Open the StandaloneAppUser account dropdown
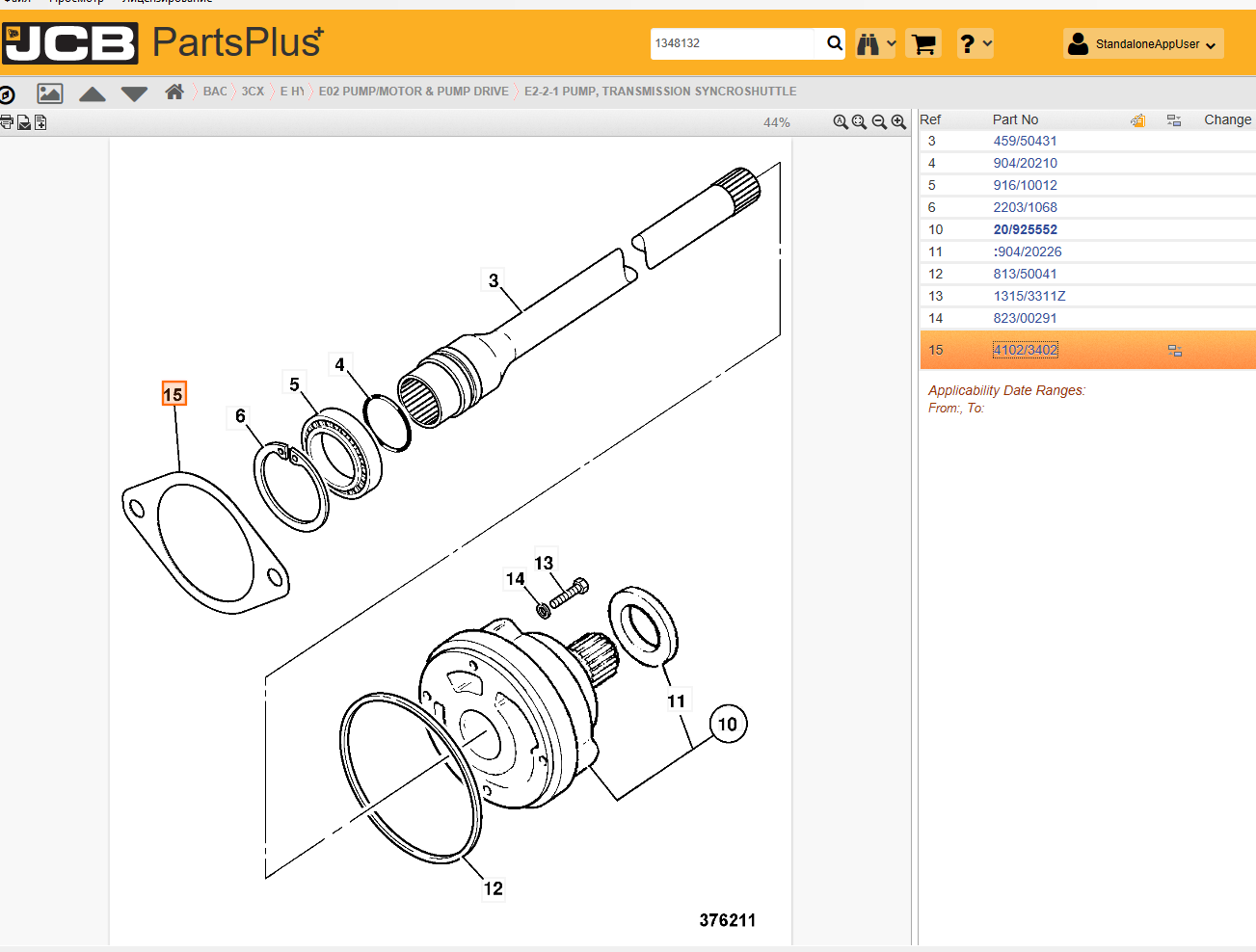This screenshot has width=1256, height=952. tap(1143, 44)
